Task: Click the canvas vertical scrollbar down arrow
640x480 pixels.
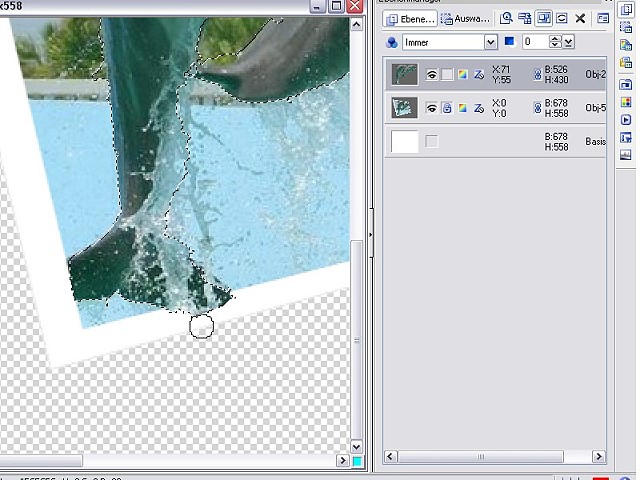Action: [x=356, y=447]
